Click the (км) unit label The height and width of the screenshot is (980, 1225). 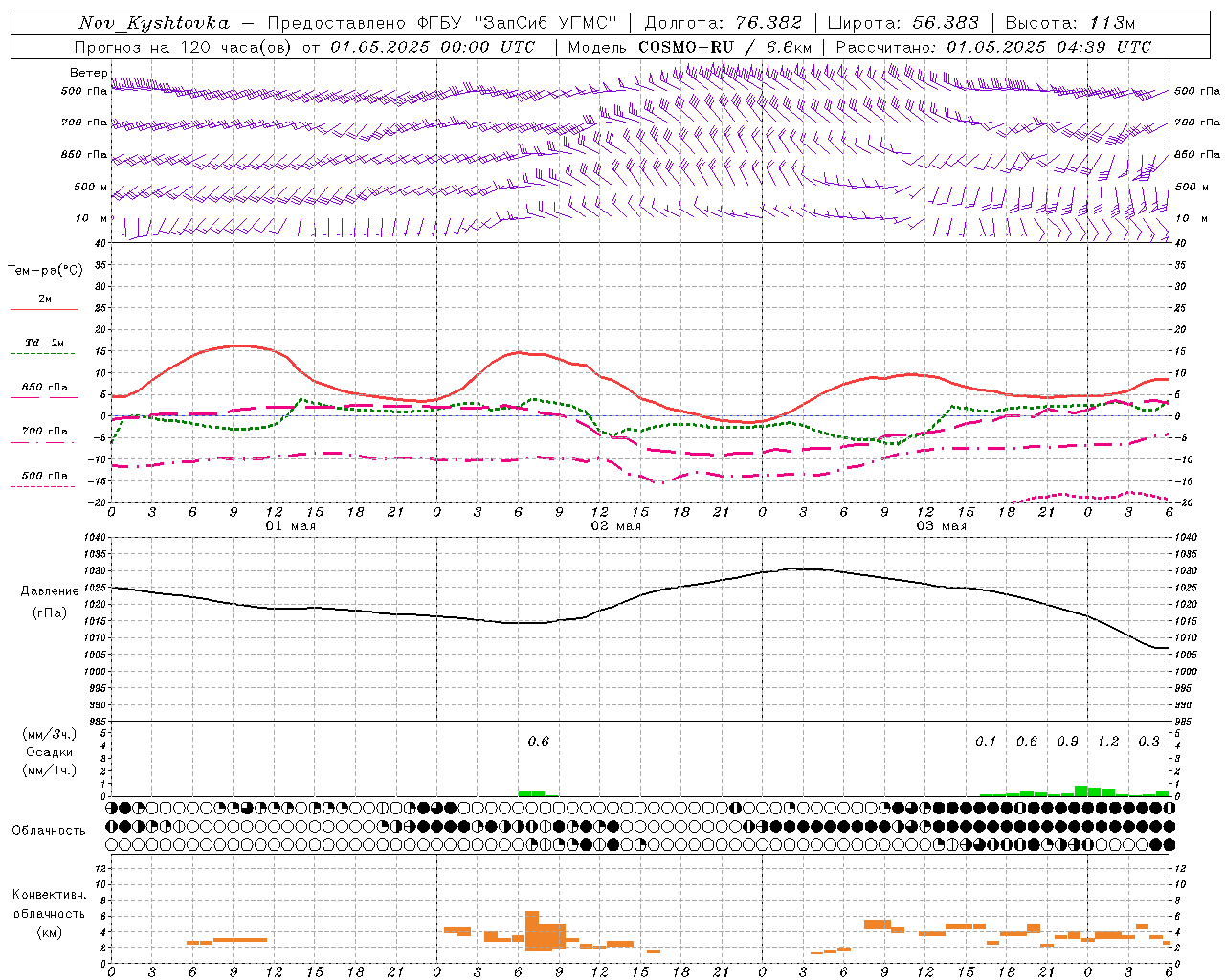pos(49,932)
